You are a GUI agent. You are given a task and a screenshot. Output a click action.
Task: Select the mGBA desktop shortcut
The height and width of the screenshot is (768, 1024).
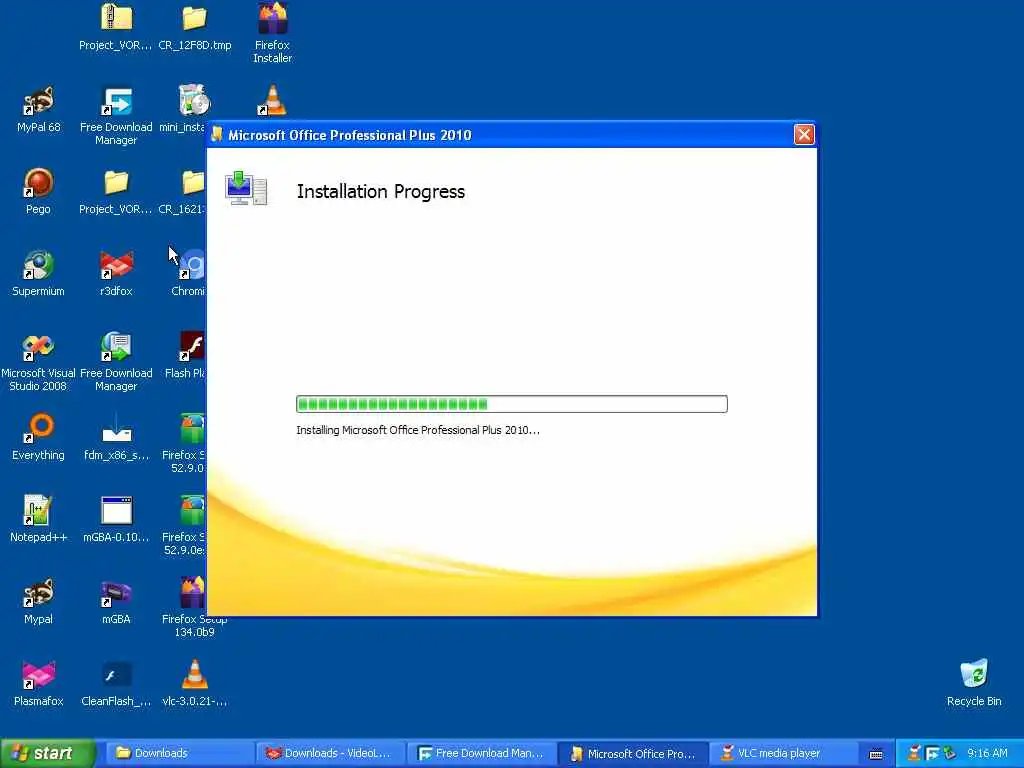[x=116, y=593]
